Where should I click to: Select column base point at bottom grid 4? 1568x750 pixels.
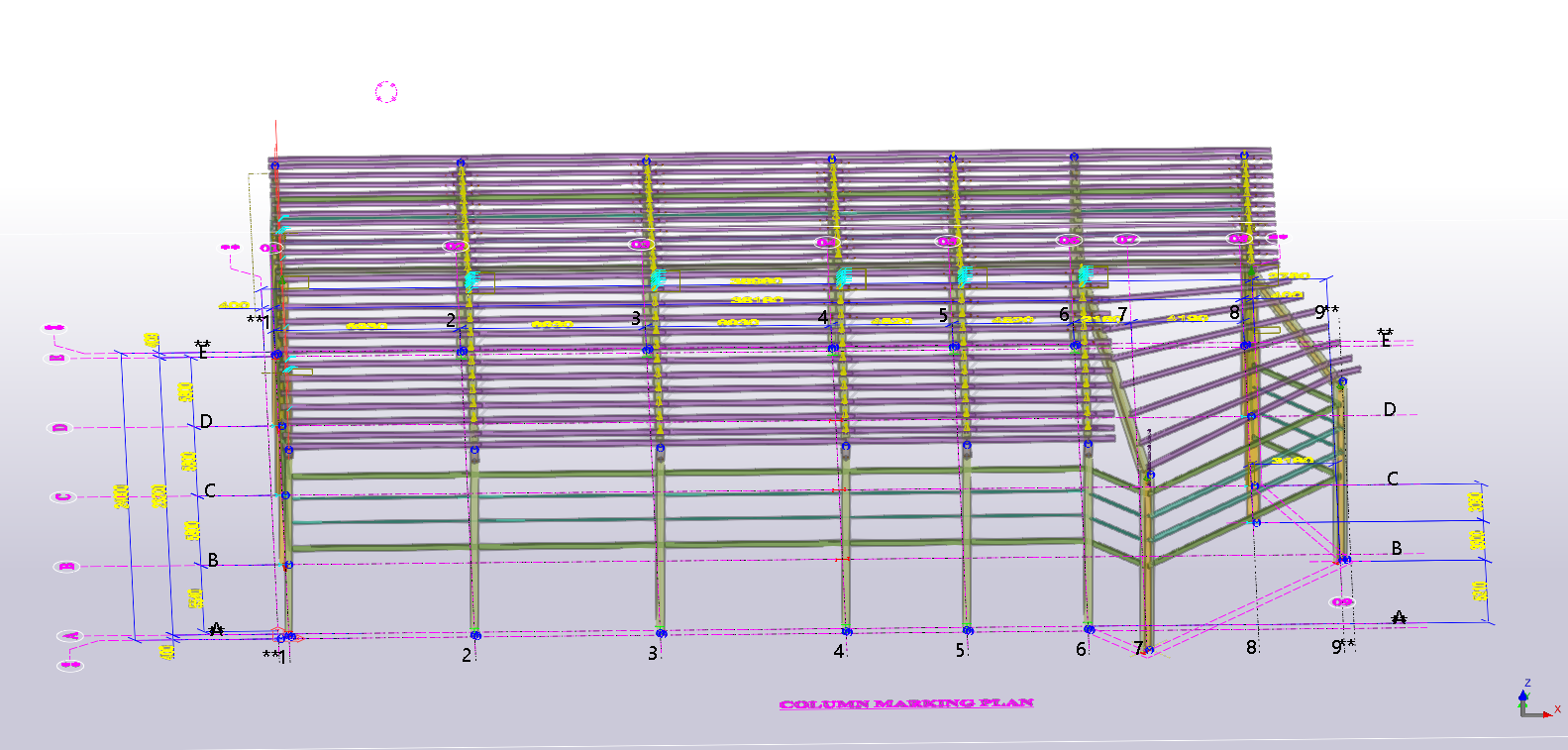click(847, 631)
